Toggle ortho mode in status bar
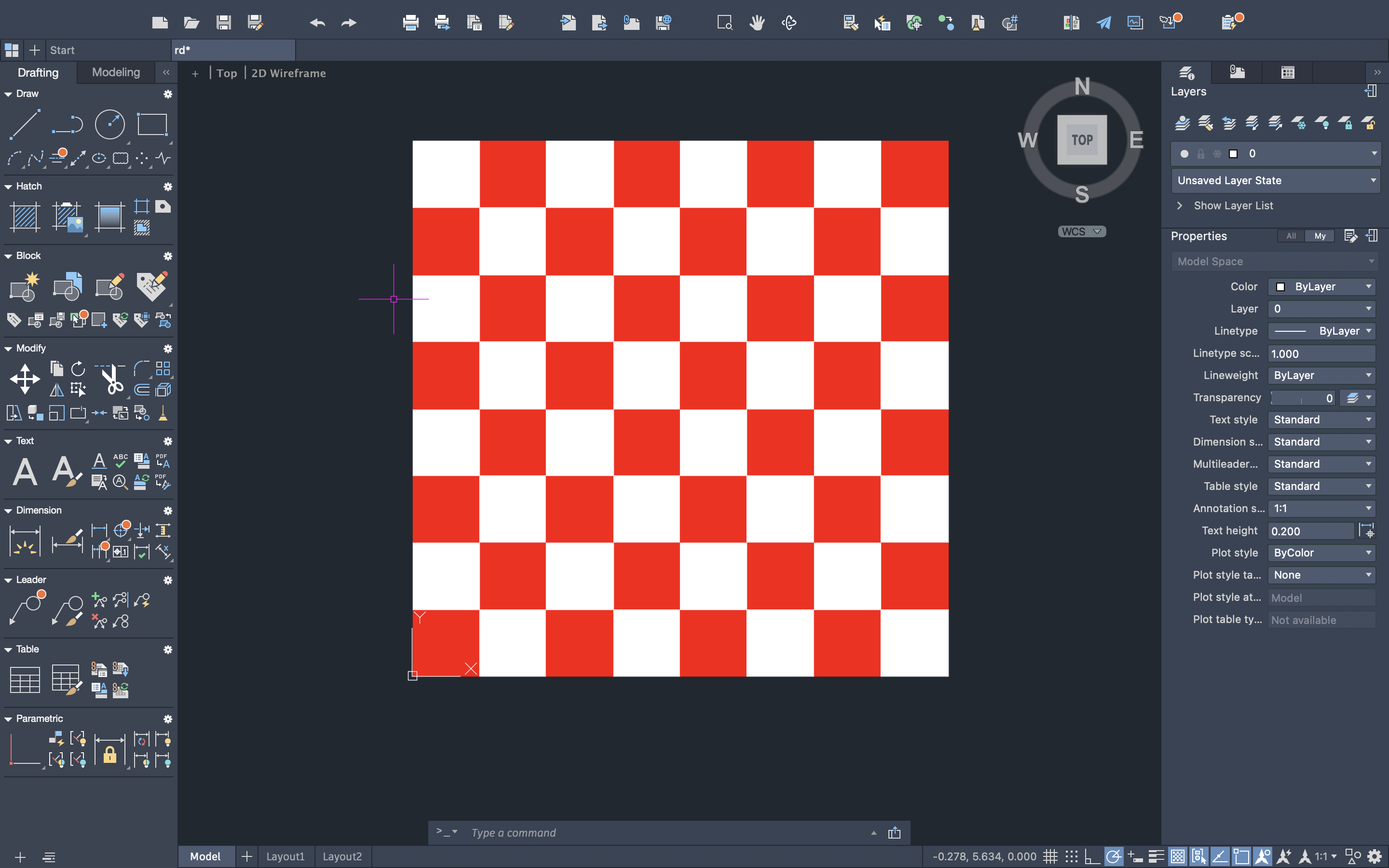The image size is (1389, 868). point(1092,856)
